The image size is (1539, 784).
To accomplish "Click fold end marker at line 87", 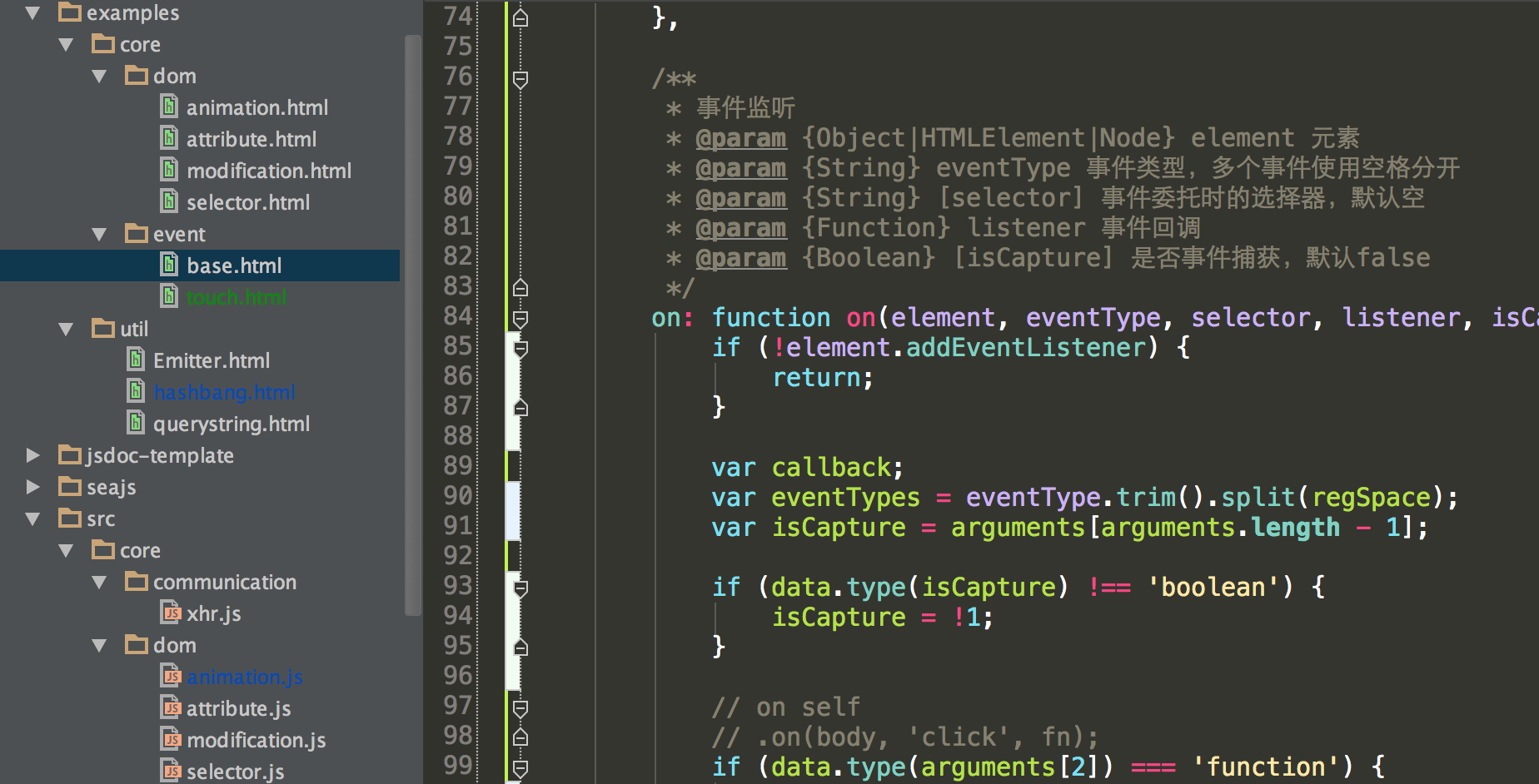I will point(520,408).
